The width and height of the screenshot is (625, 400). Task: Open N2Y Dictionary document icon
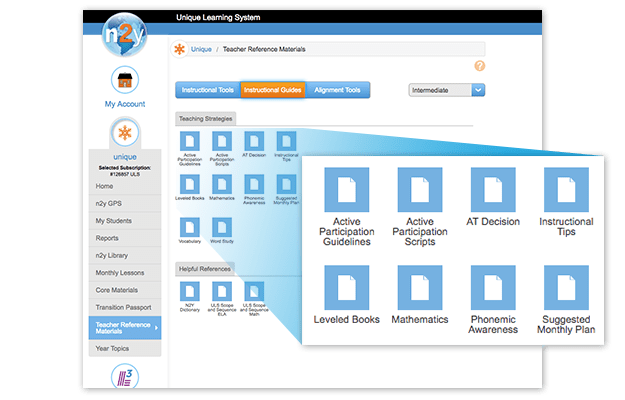pyautogui.click(x=190, y=292)
